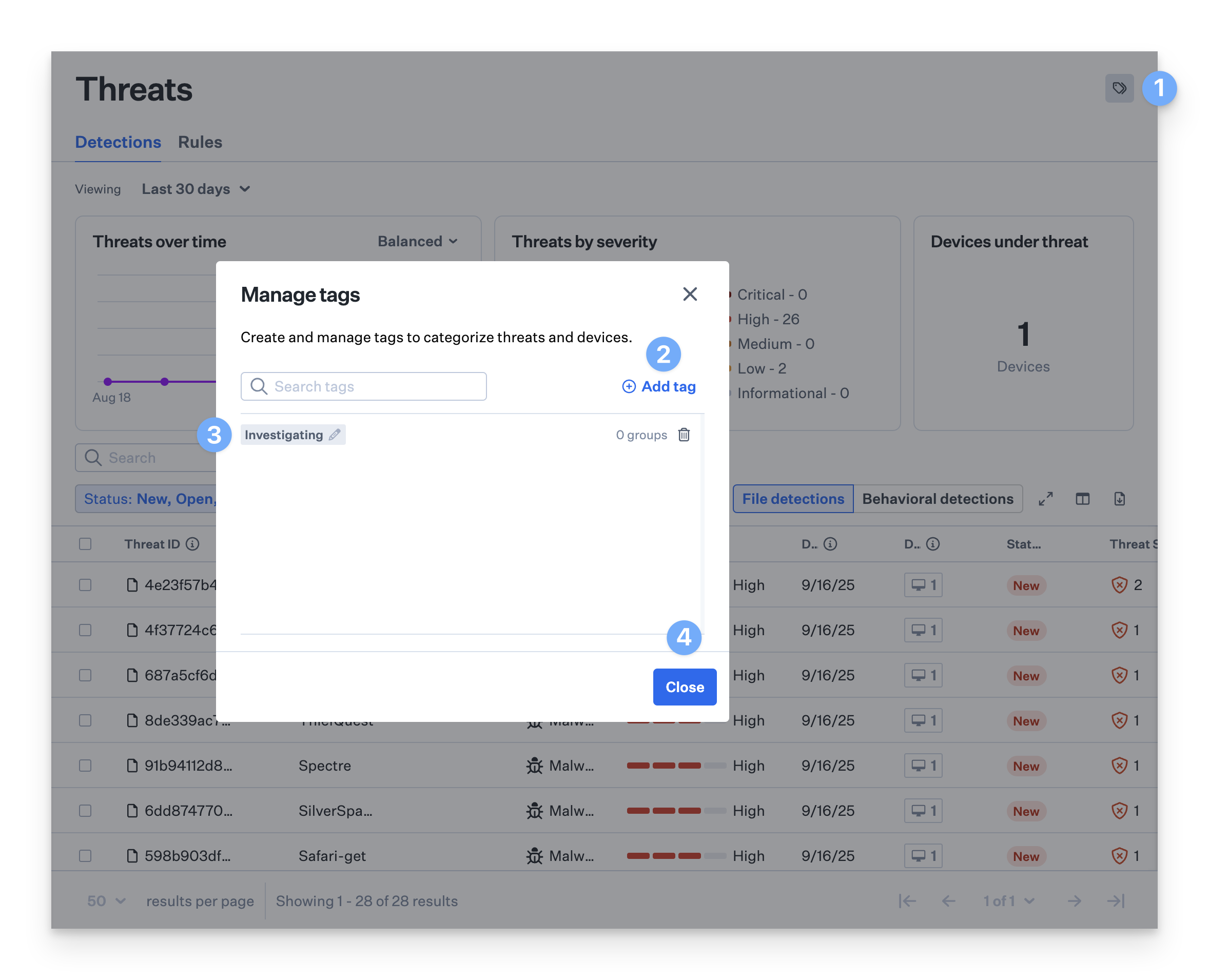Open the column layout icon

1083,499
